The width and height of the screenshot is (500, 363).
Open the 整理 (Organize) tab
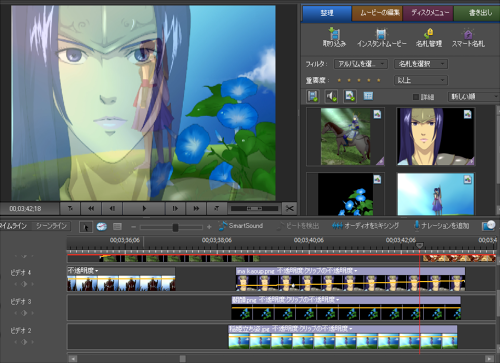point(327,13)
